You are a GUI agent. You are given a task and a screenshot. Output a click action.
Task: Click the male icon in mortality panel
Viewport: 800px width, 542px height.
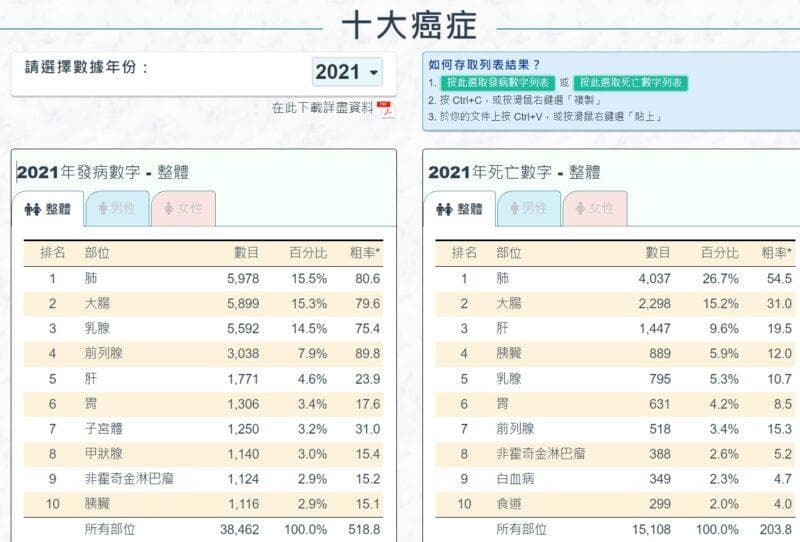coord(515,208)
